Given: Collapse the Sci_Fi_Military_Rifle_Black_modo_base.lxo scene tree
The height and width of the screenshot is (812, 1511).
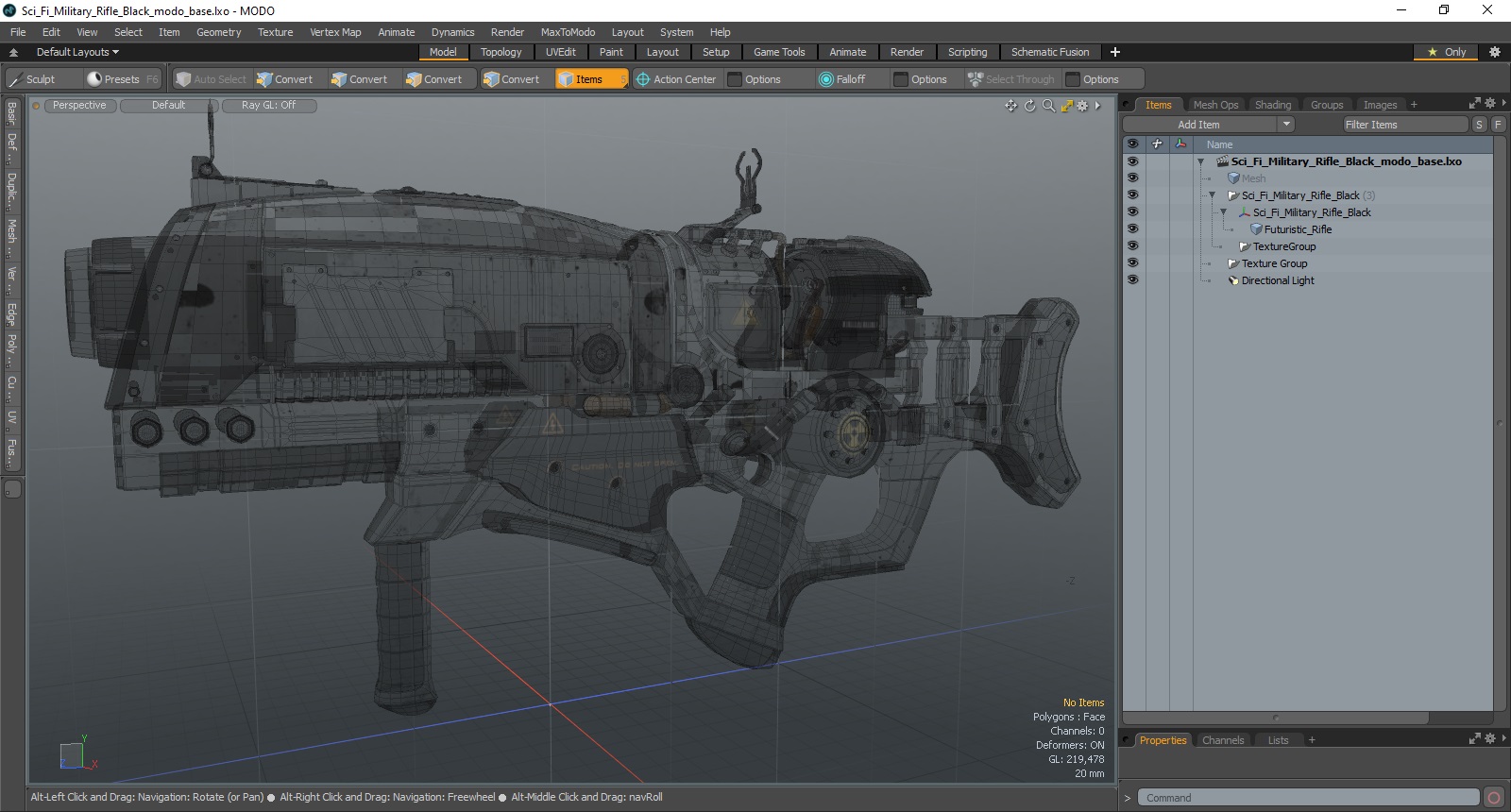Looking at the screenshot, I should 1200,161.
